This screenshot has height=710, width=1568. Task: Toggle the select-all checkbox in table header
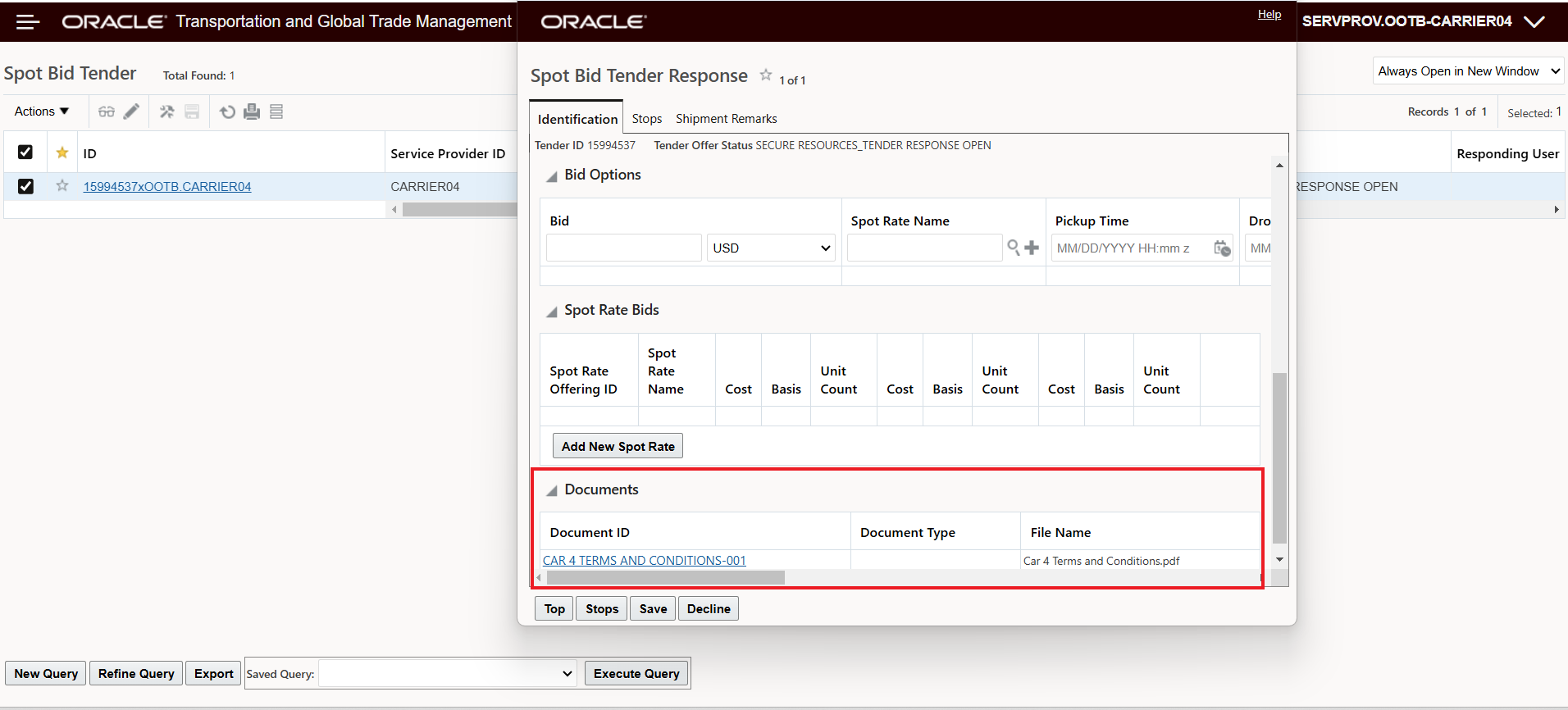[25, 152]
